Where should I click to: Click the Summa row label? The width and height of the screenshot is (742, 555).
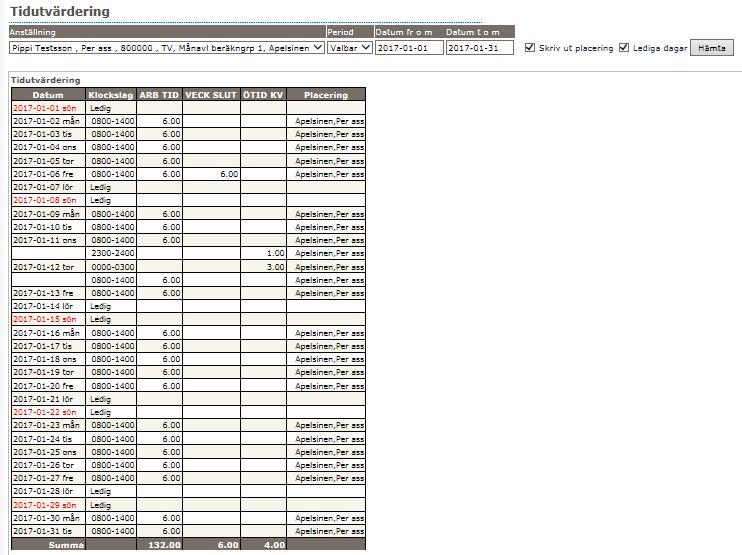coord(66,545)
